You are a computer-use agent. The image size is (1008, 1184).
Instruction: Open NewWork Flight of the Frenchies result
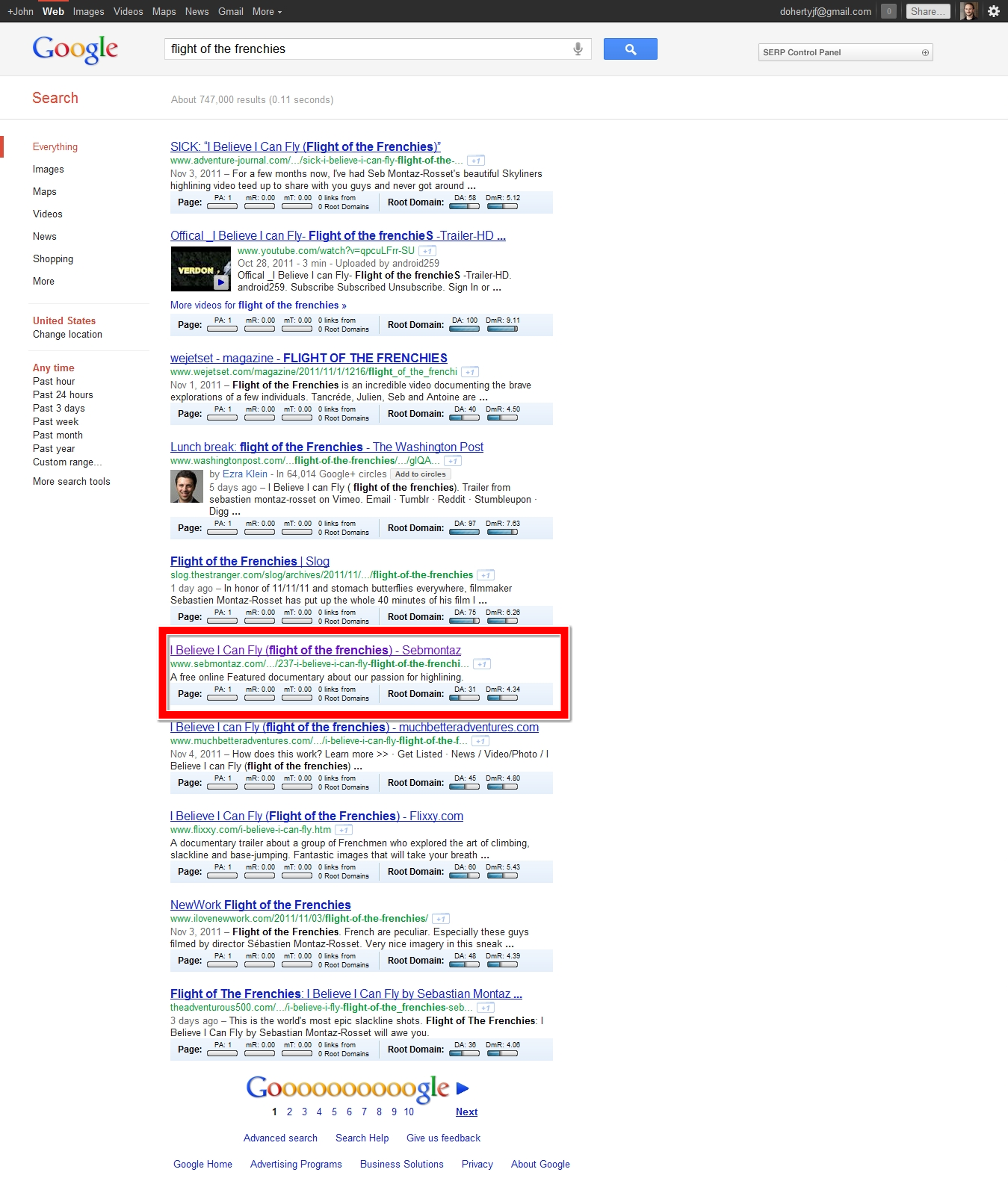coord(261,905)
